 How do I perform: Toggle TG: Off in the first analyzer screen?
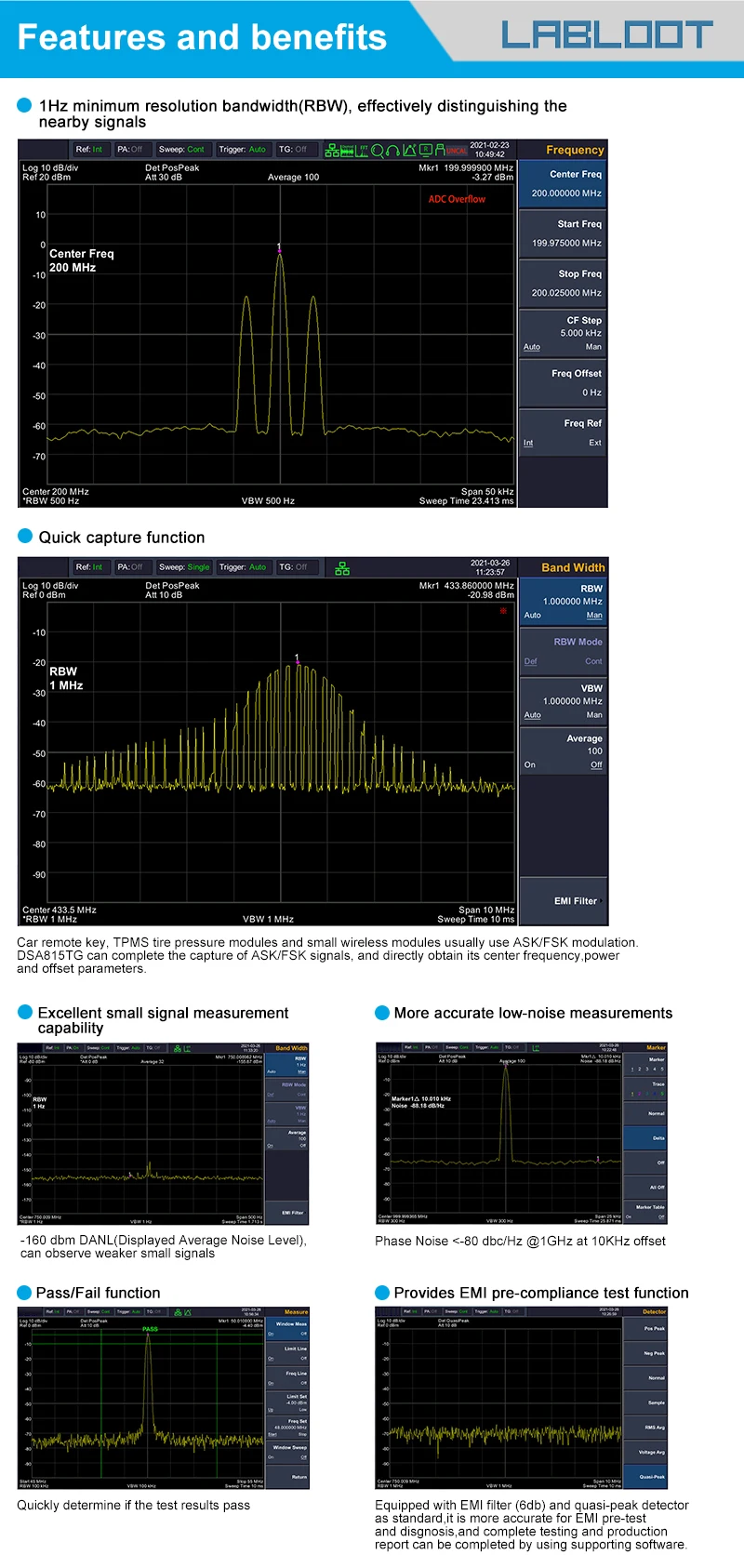pos(293,150)
